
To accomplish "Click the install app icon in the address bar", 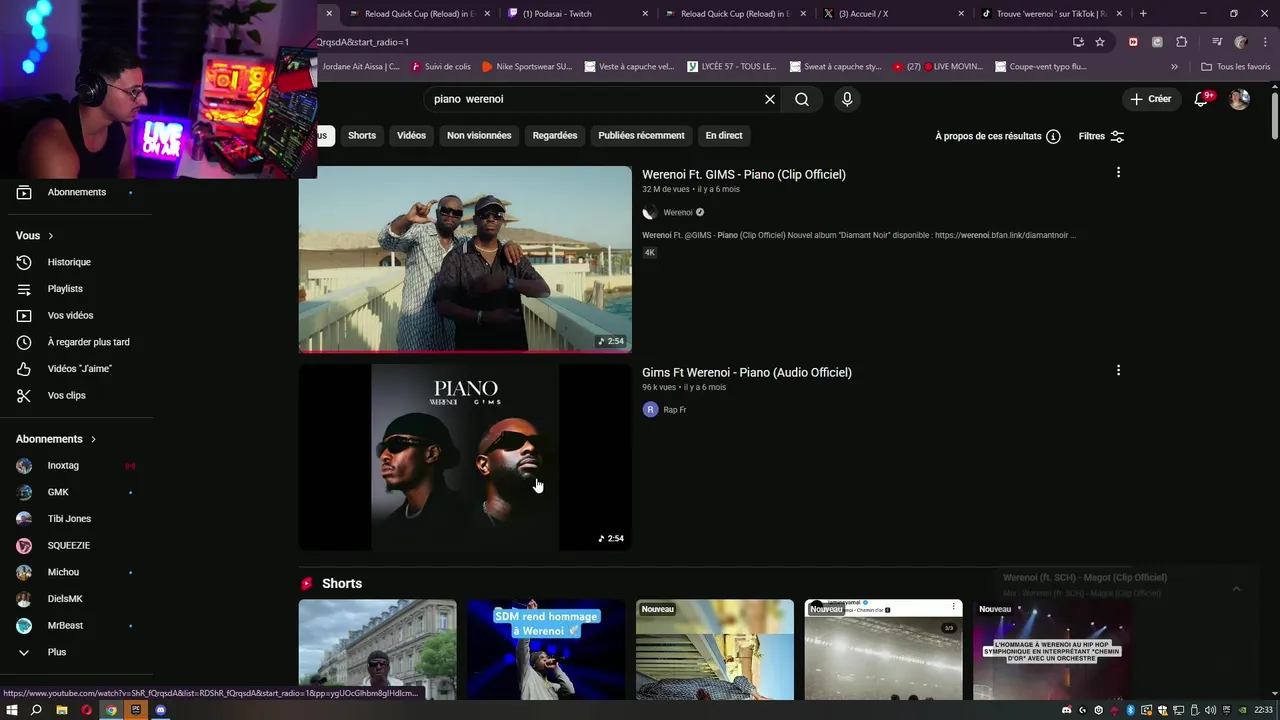I will 1078,42.
